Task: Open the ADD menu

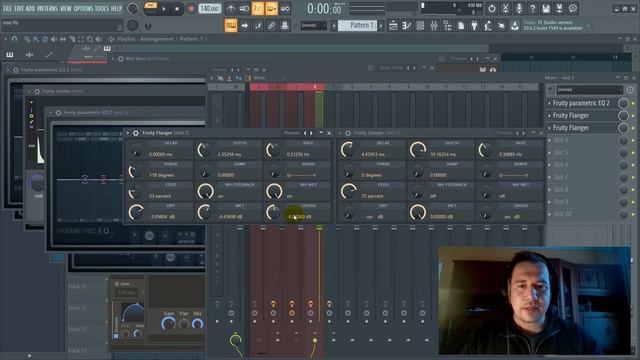Action: pyautogui.click(x=31, y=8)
